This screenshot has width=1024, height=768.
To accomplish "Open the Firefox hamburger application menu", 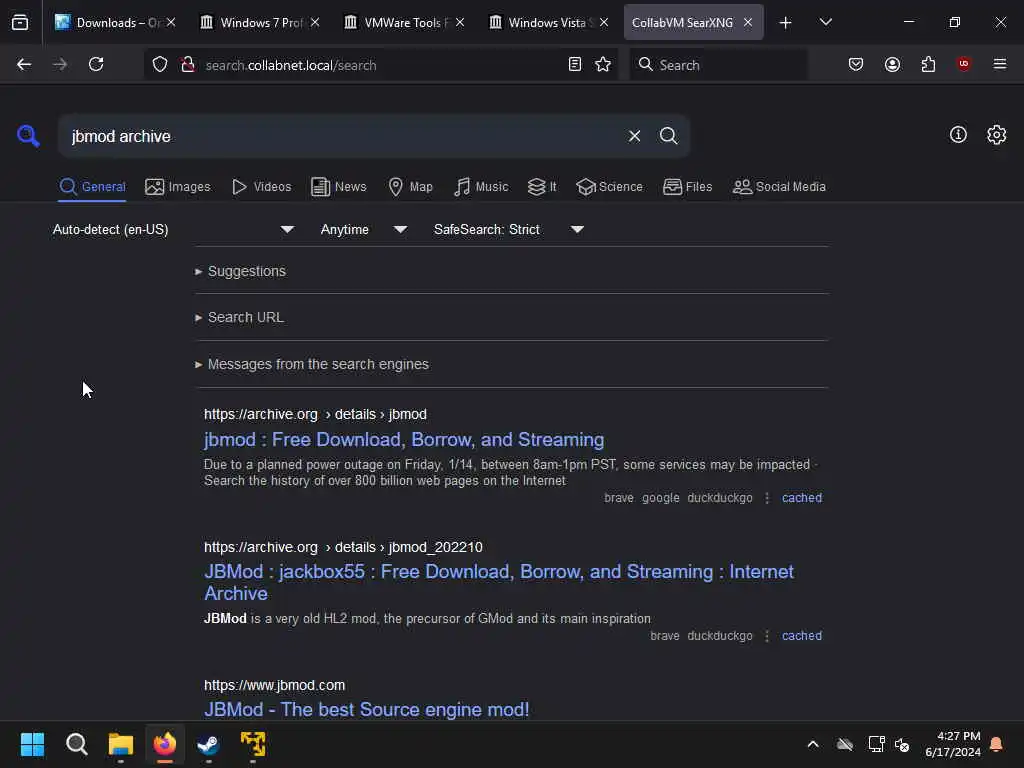I will point(1000,65).
